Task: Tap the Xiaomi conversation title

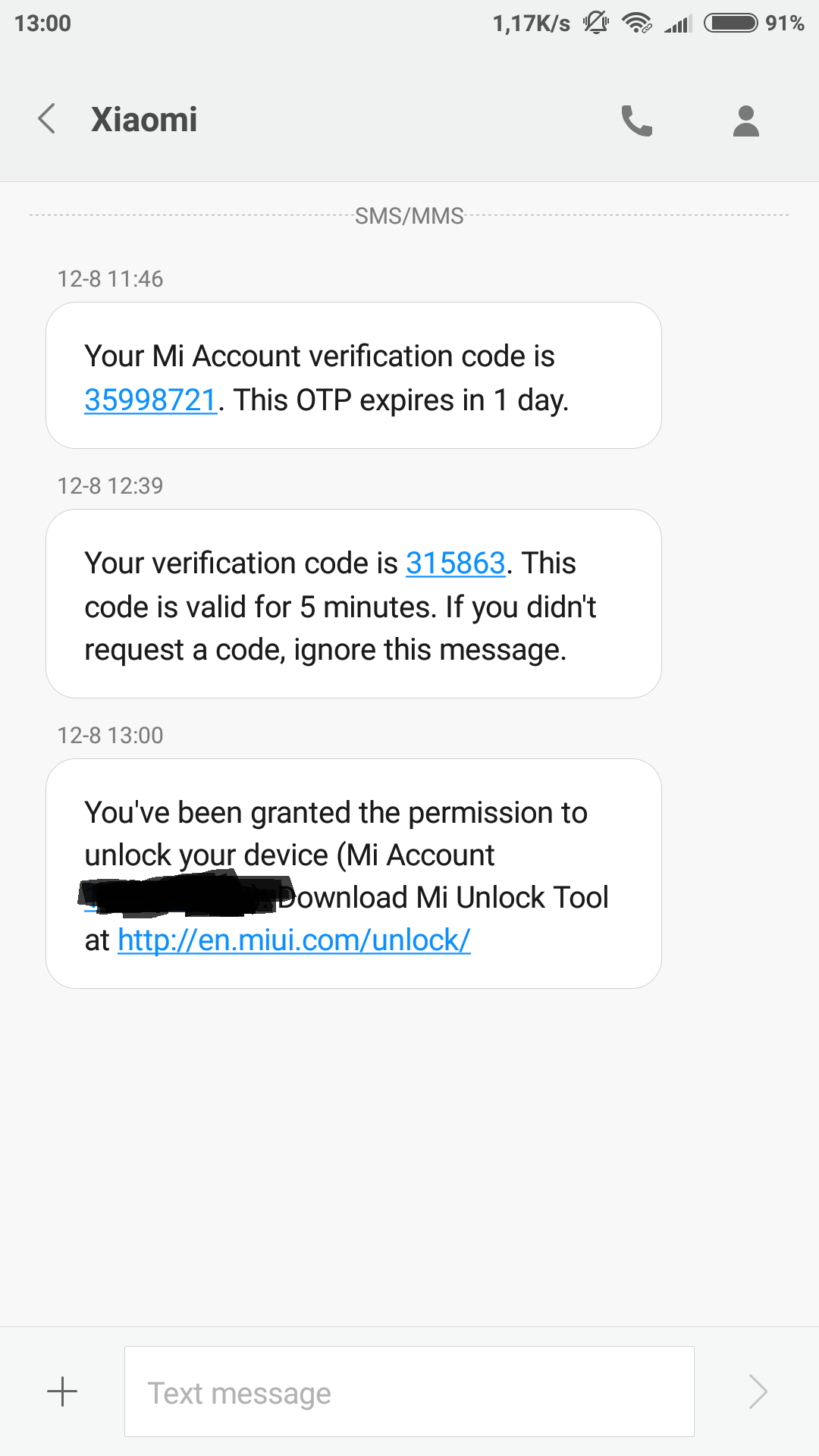Action: [144, 120]
